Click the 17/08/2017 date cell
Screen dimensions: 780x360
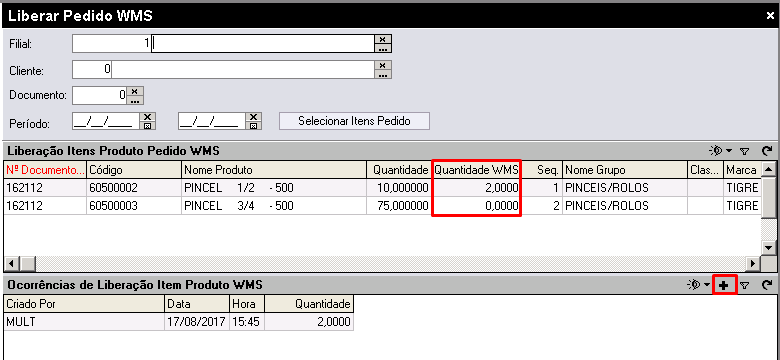pyautogui.click(x=197, y=322)
